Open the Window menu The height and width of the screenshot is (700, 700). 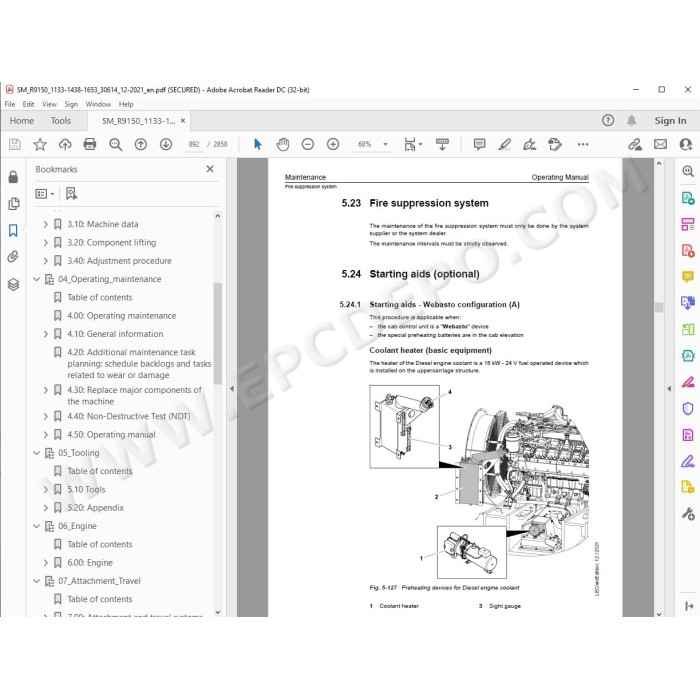pos(98,104)
